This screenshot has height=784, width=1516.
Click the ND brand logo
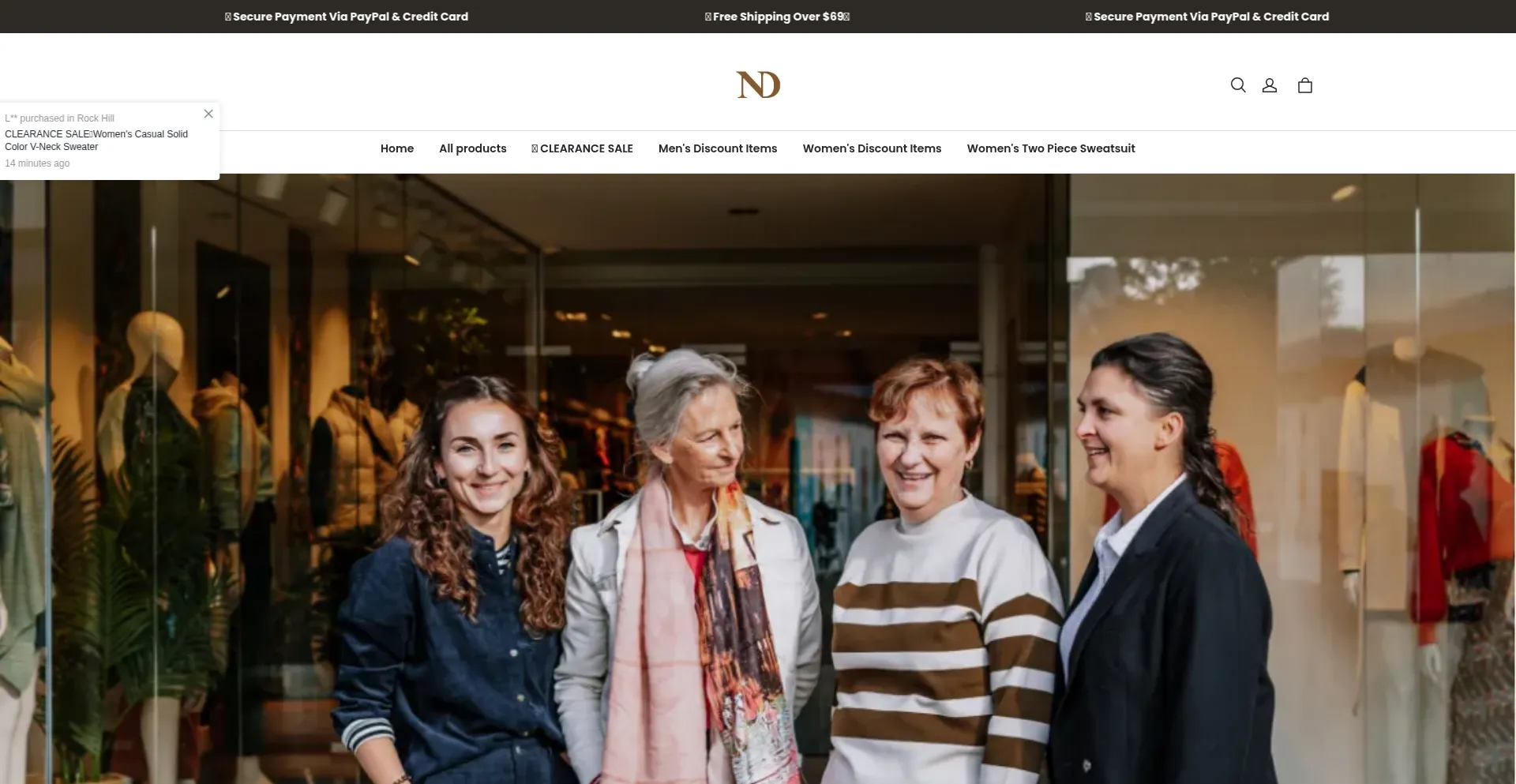pos(758,84)
